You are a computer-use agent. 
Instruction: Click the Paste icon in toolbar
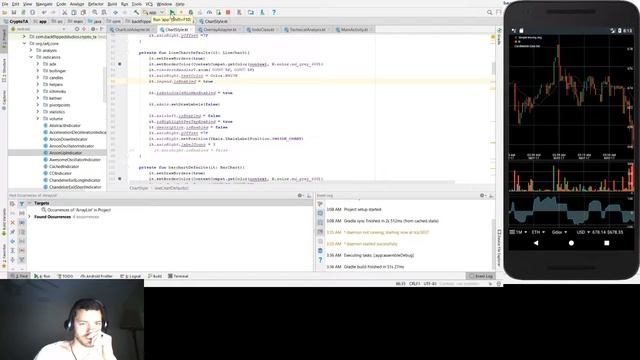pos(83,12)
